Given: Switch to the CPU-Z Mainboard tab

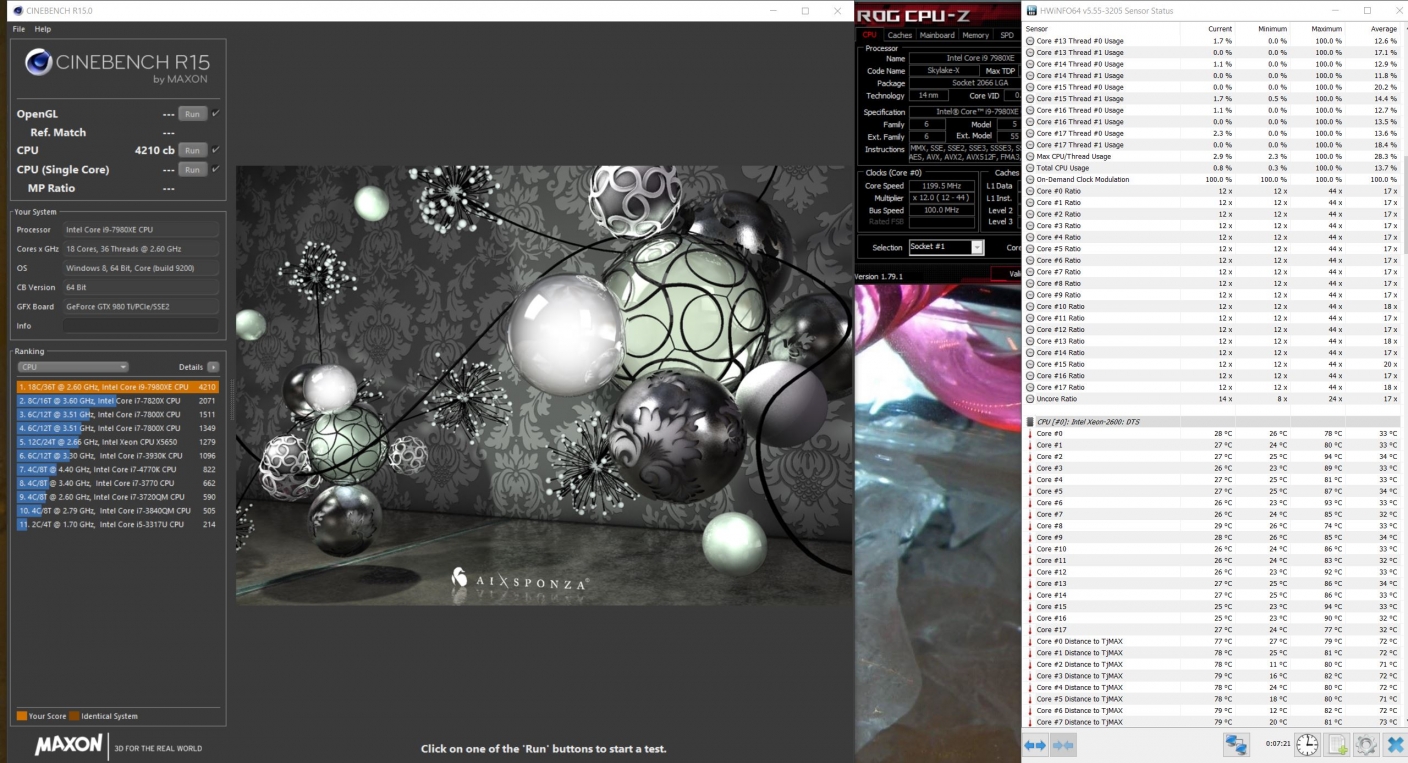Looking at the screenshot, I should pos(937,35).
